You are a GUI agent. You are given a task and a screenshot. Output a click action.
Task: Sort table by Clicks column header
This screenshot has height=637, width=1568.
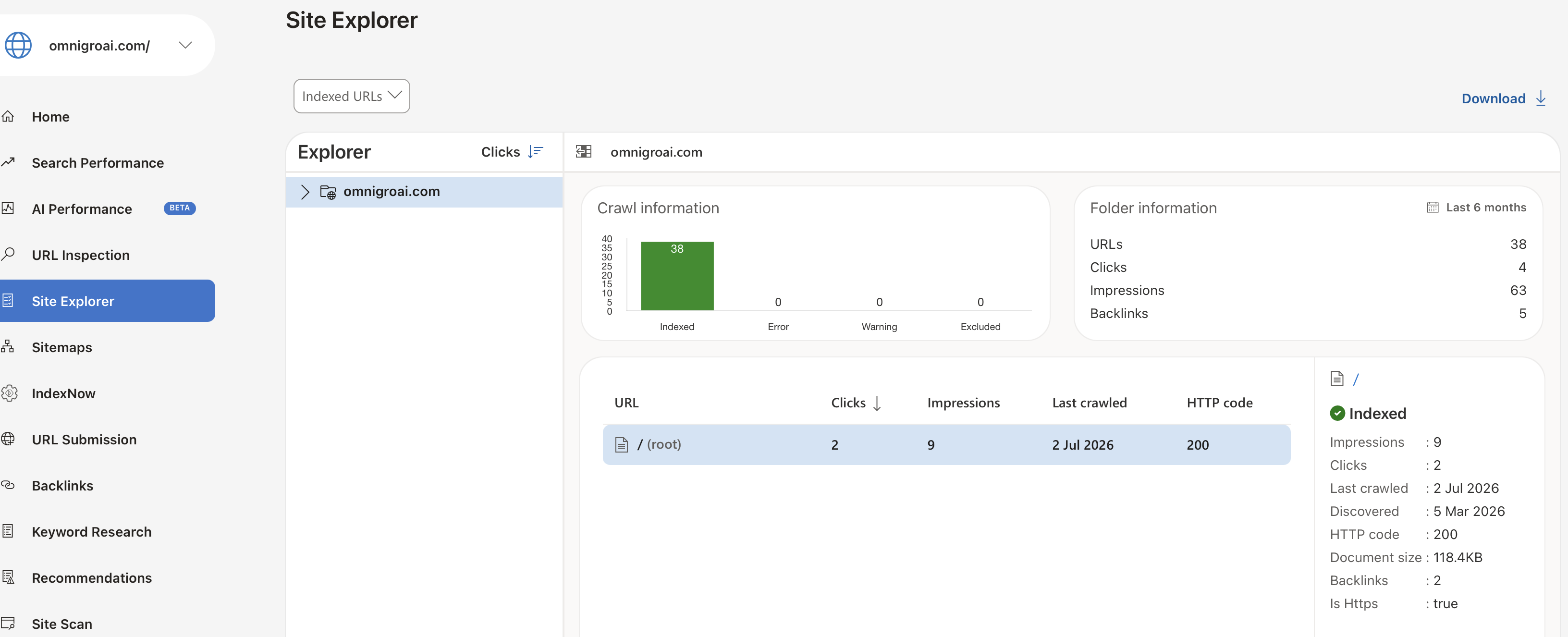pos(848,403)
